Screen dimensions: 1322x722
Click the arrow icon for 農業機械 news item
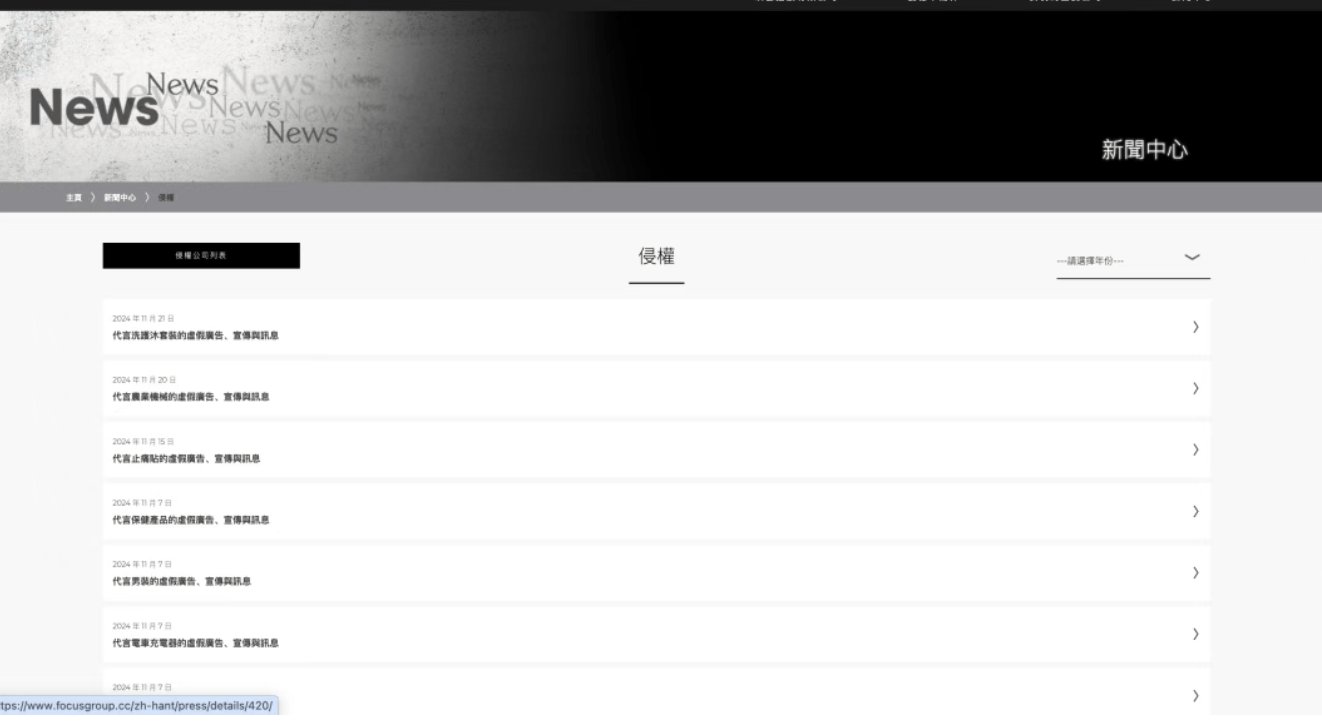tap(1195, 388)
